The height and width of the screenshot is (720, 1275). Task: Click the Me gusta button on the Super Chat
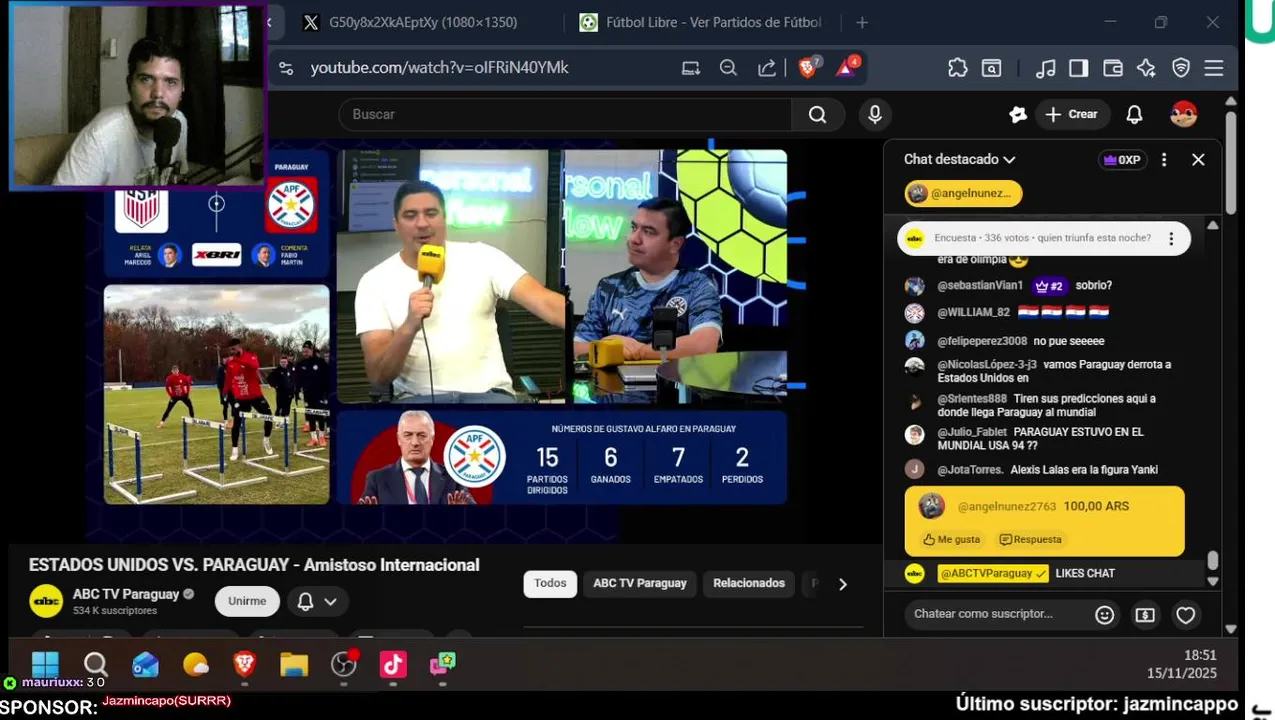[951, 539]
